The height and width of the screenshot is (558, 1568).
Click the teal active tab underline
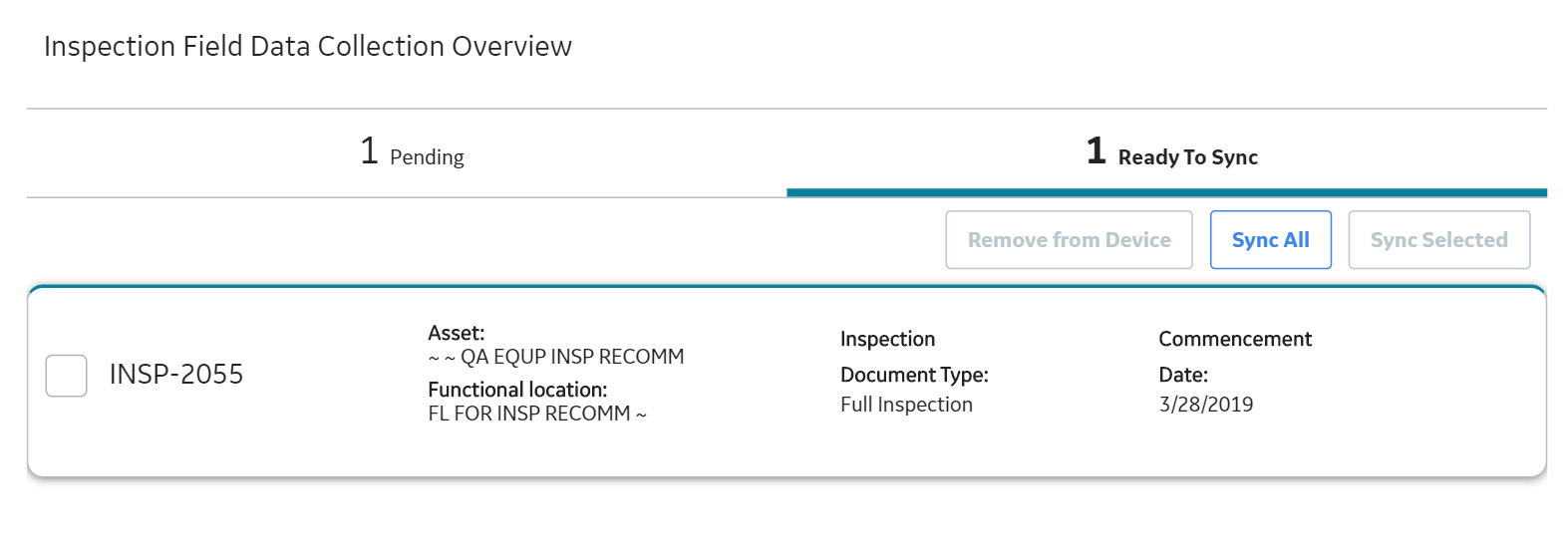(x=1166, y=192)
